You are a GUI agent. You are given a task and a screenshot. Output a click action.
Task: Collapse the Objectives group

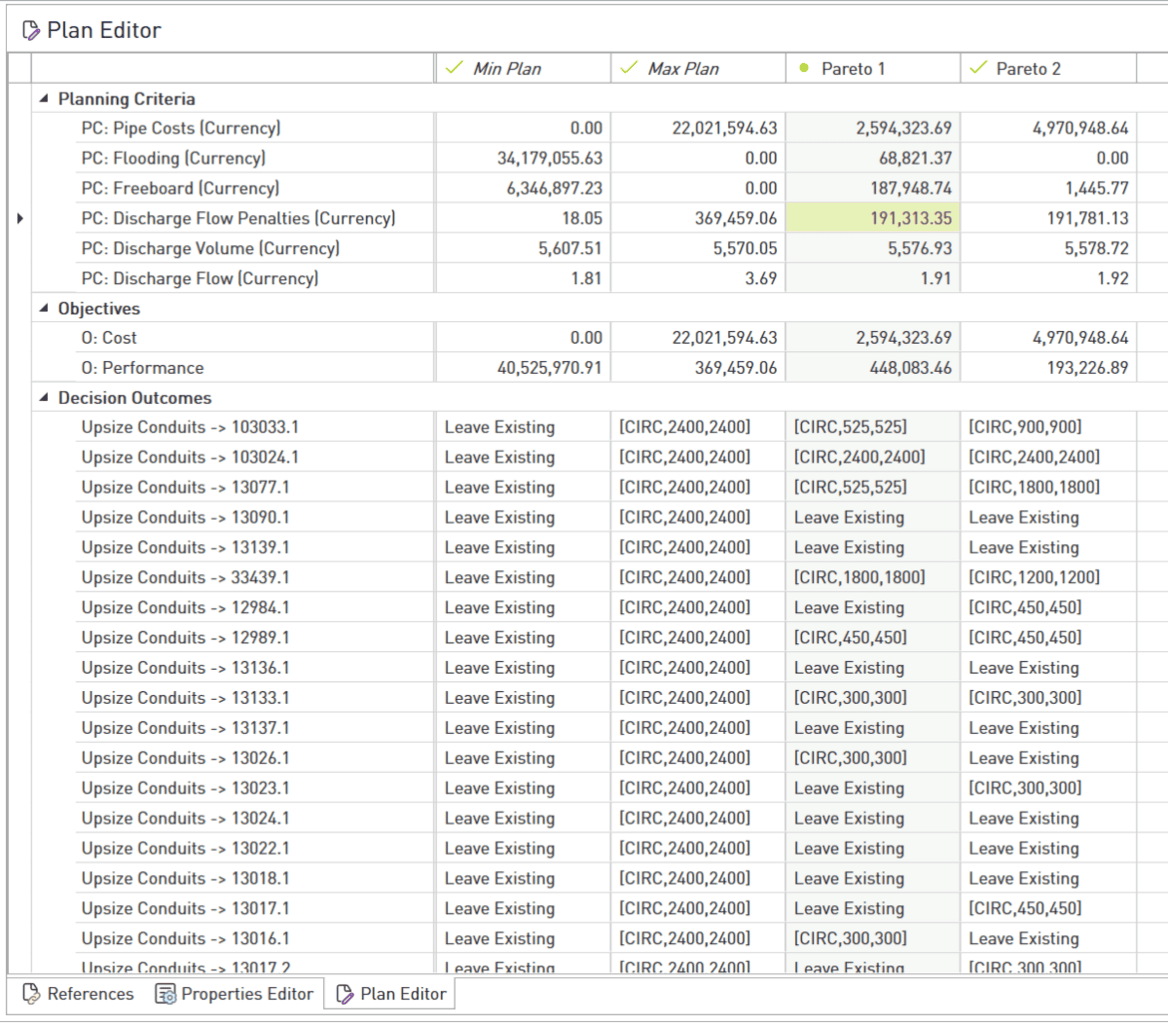pos(43,309)
